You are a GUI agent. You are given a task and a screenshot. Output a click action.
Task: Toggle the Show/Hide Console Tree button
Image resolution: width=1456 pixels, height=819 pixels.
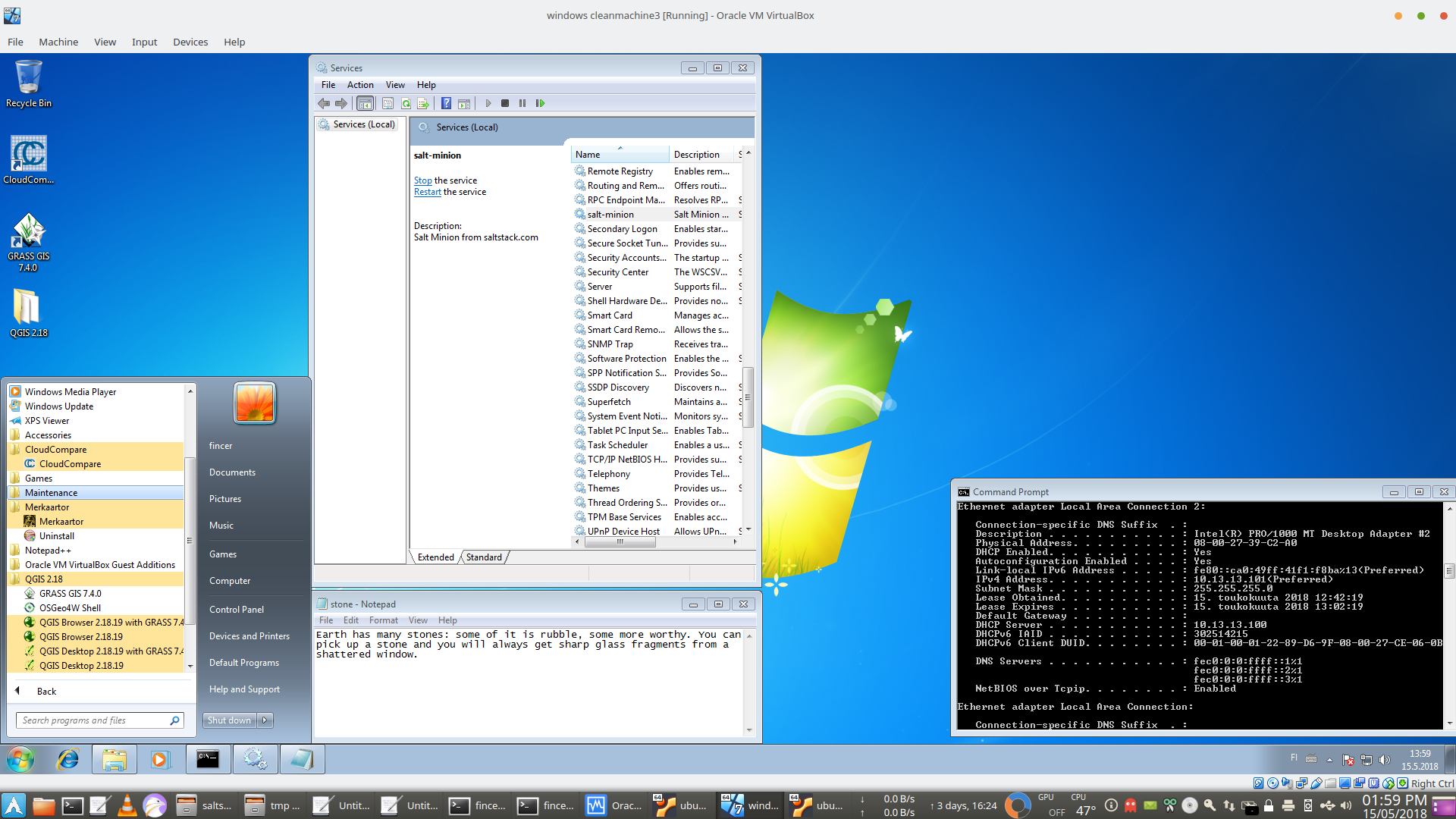pos(365,103)
